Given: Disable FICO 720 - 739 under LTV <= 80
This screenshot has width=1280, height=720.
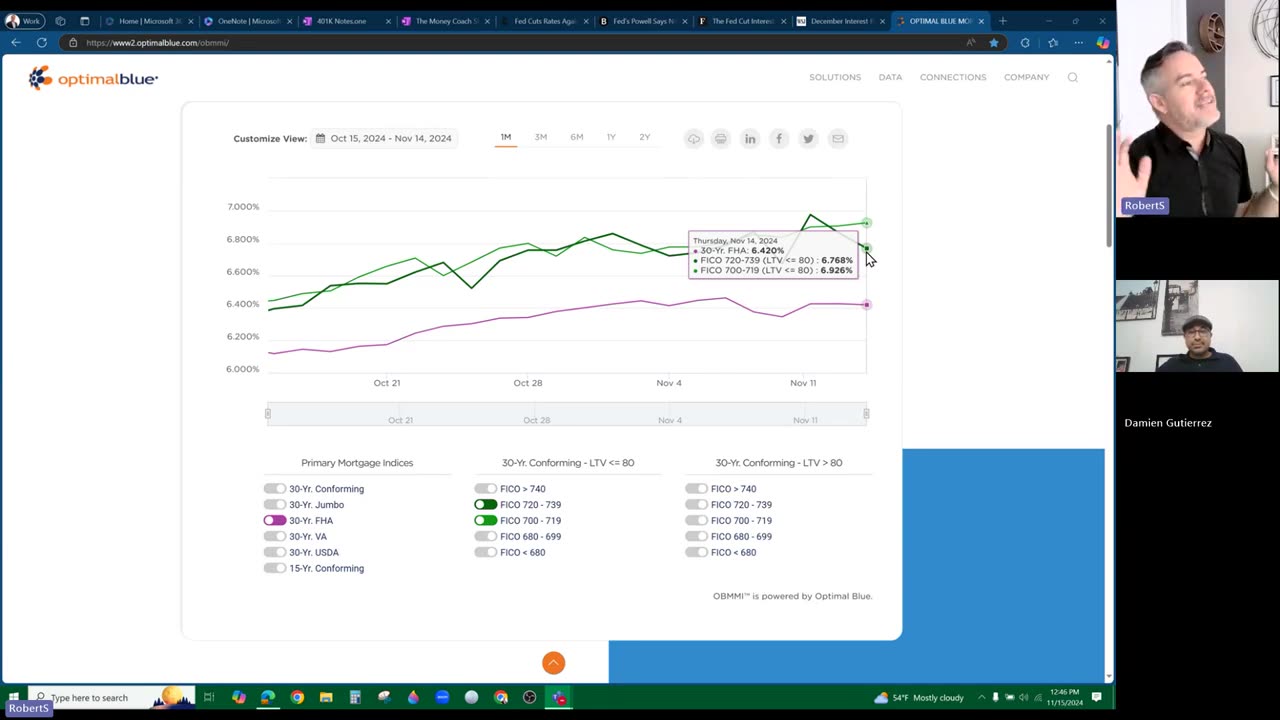Looking at the screenshot, I should (x=486, y=505).
